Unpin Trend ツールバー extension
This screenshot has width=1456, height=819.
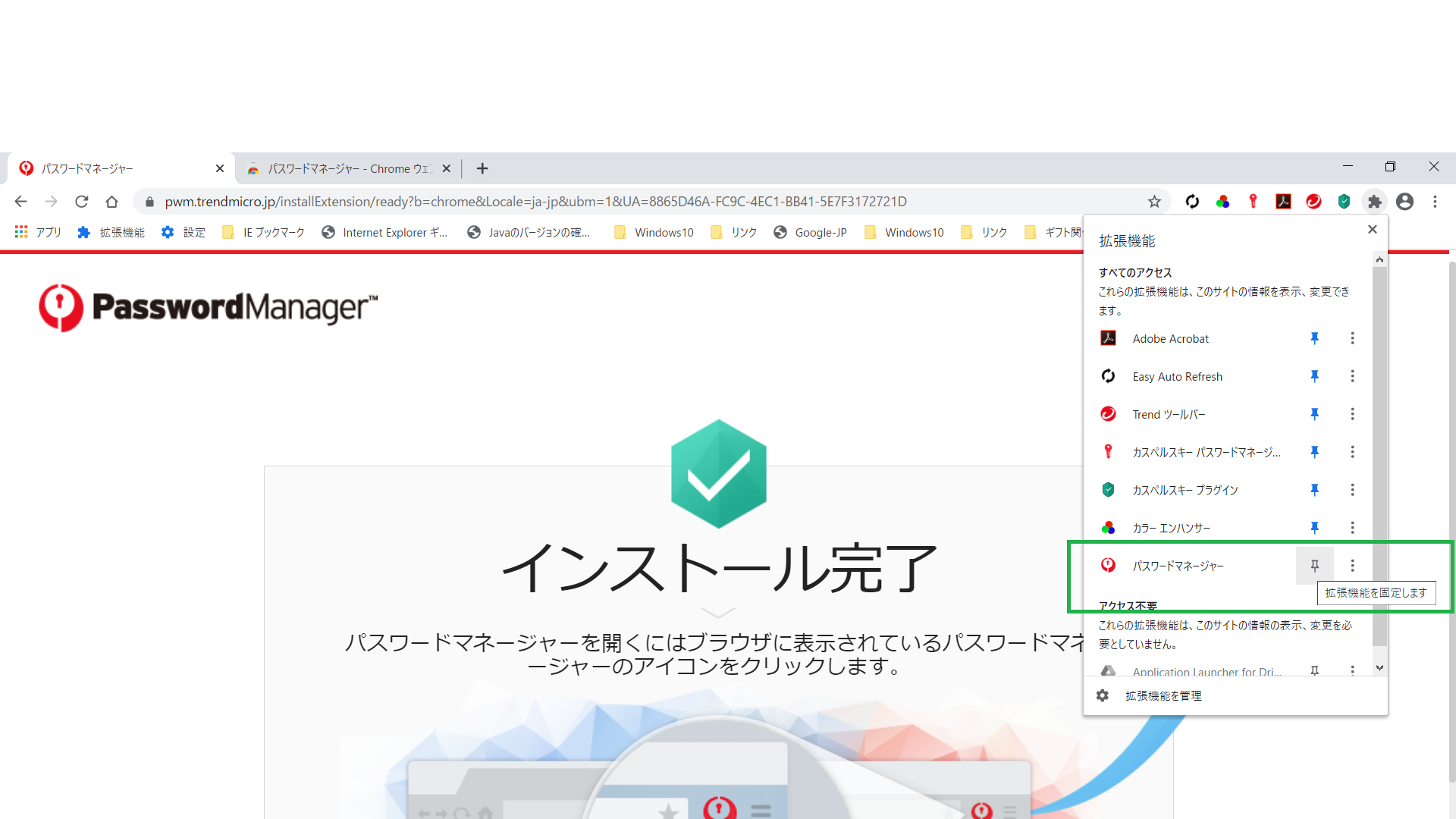point(1314,414)
